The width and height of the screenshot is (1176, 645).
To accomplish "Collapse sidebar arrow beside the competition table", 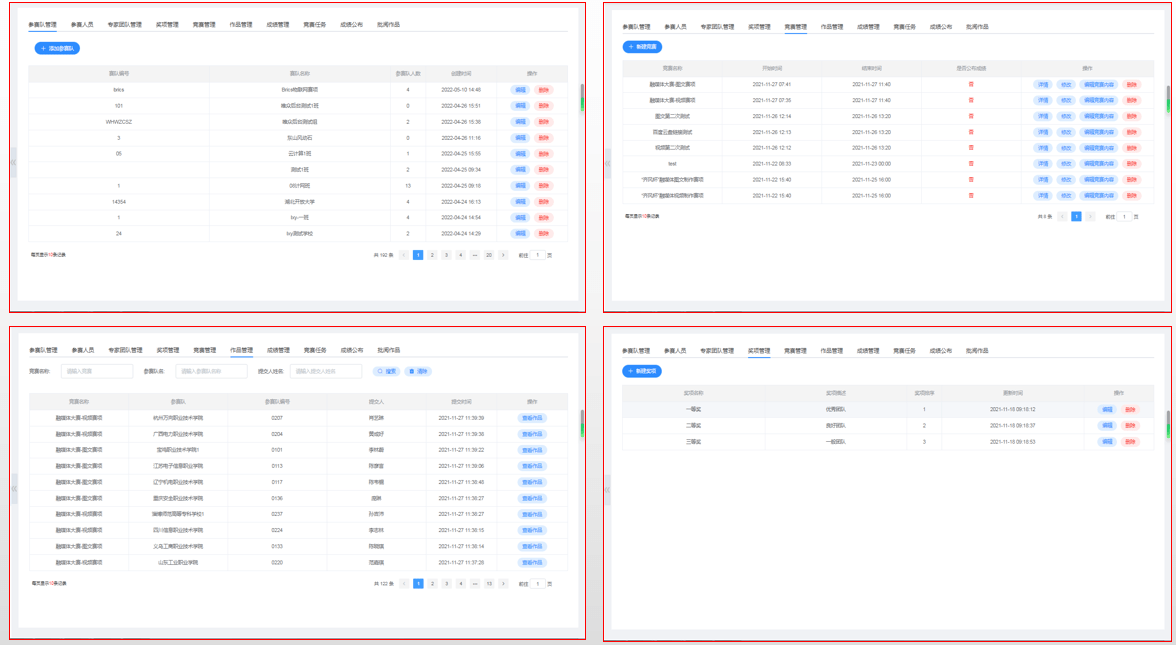I will coord(607,162).
